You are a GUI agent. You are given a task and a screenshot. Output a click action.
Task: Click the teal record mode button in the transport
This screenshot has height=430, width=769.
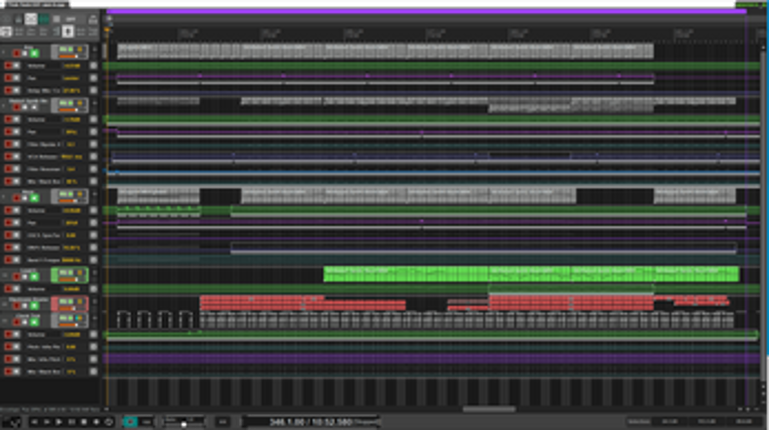pyautogui.click(x=130, y=422)
